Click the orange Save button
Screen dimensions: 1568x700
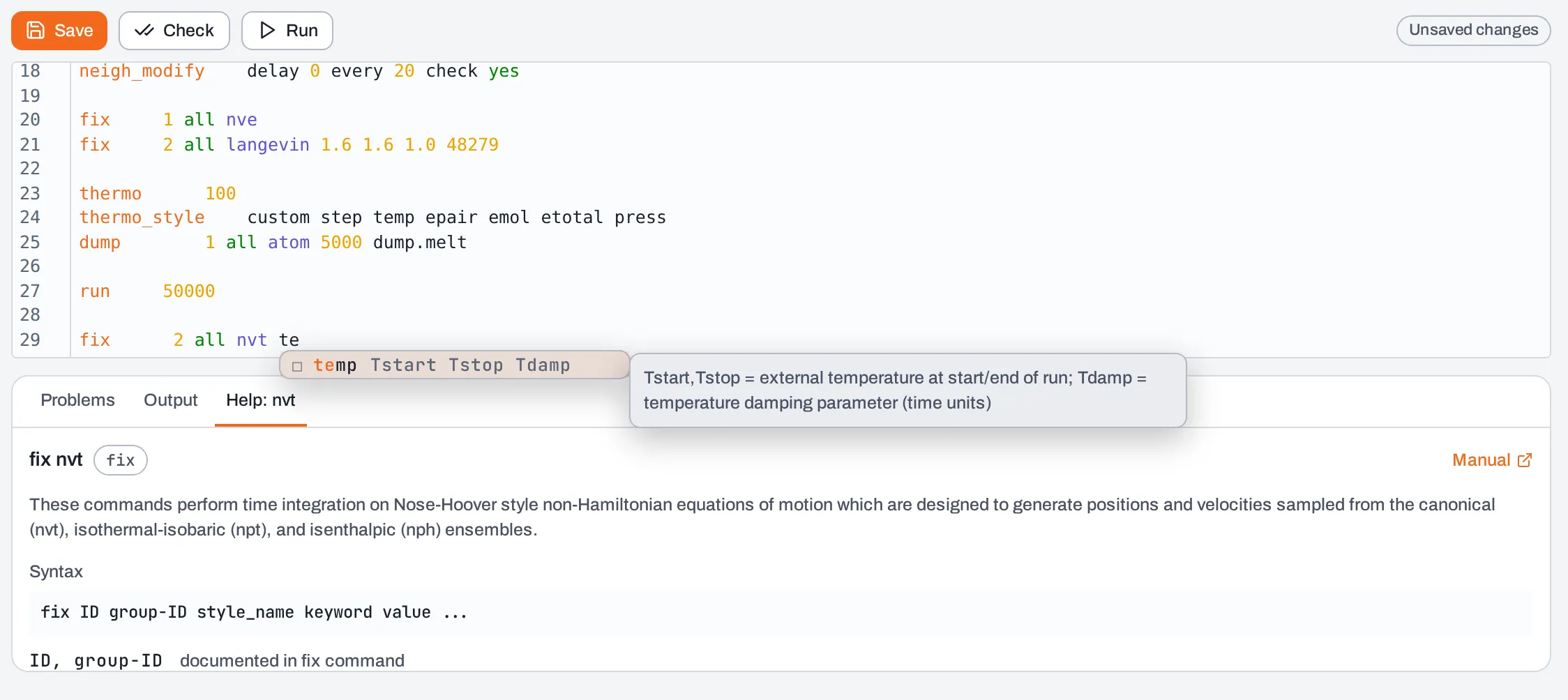coord(59,31)
